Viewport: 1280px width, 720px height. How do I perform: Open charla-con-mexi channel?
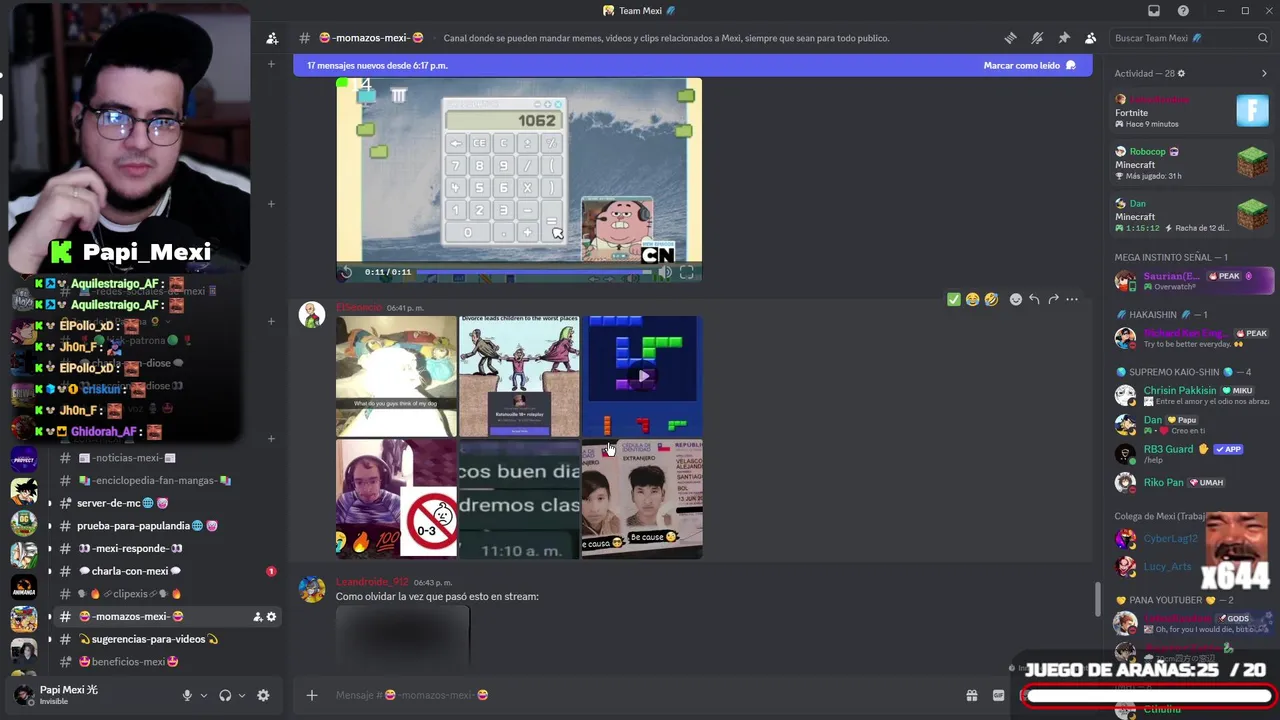pos(163,571)
